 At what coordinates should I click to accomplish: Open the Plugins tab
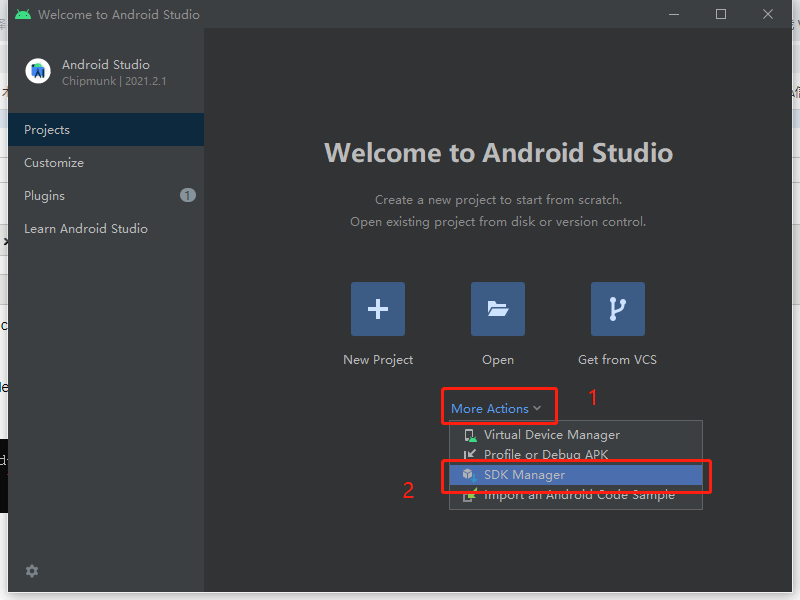tap(106, 195)
